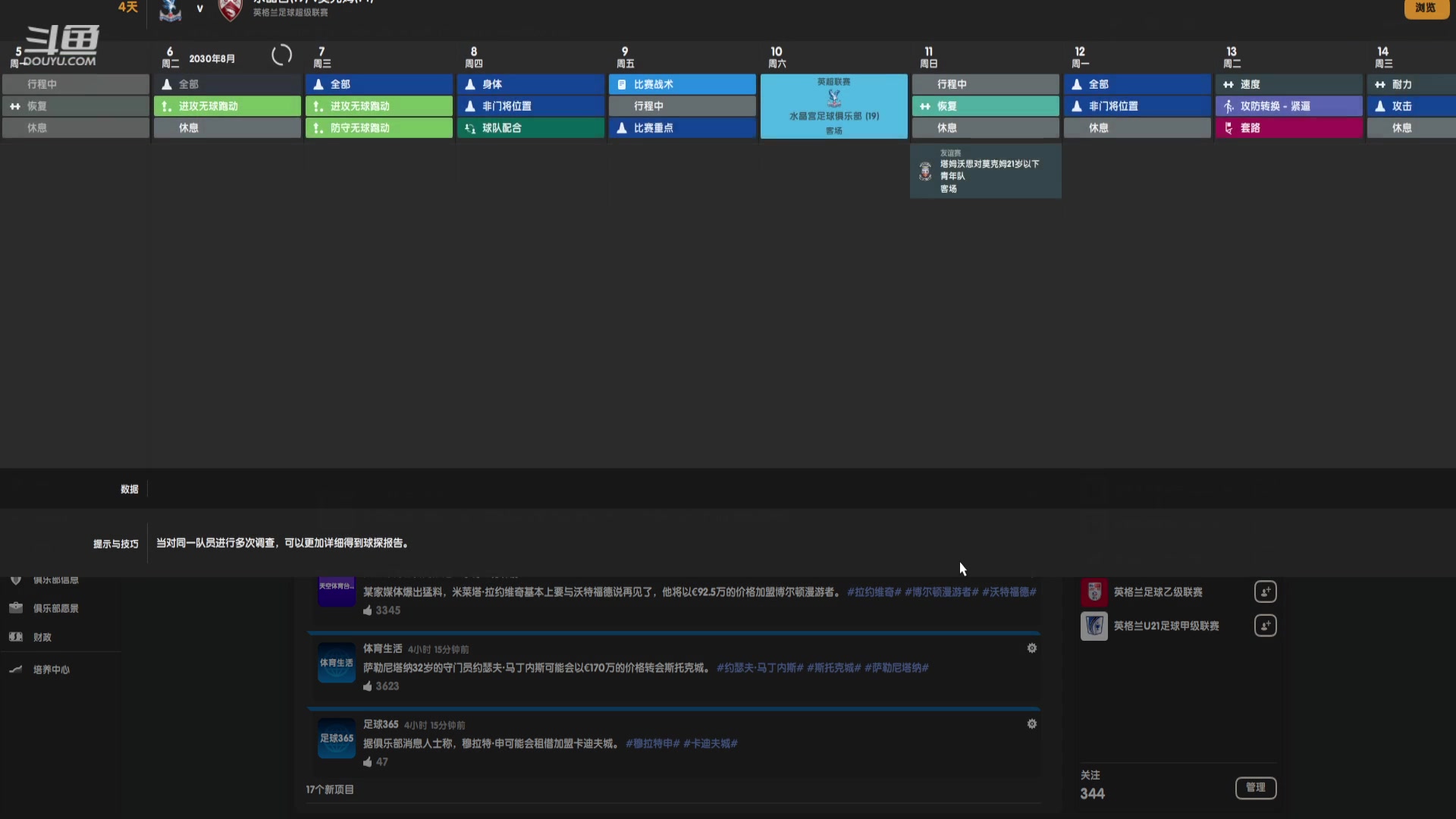Click the circular loading icon beside 2030年8月
This screenshot has width=1456, height=819.
click(x=281, y=55)
